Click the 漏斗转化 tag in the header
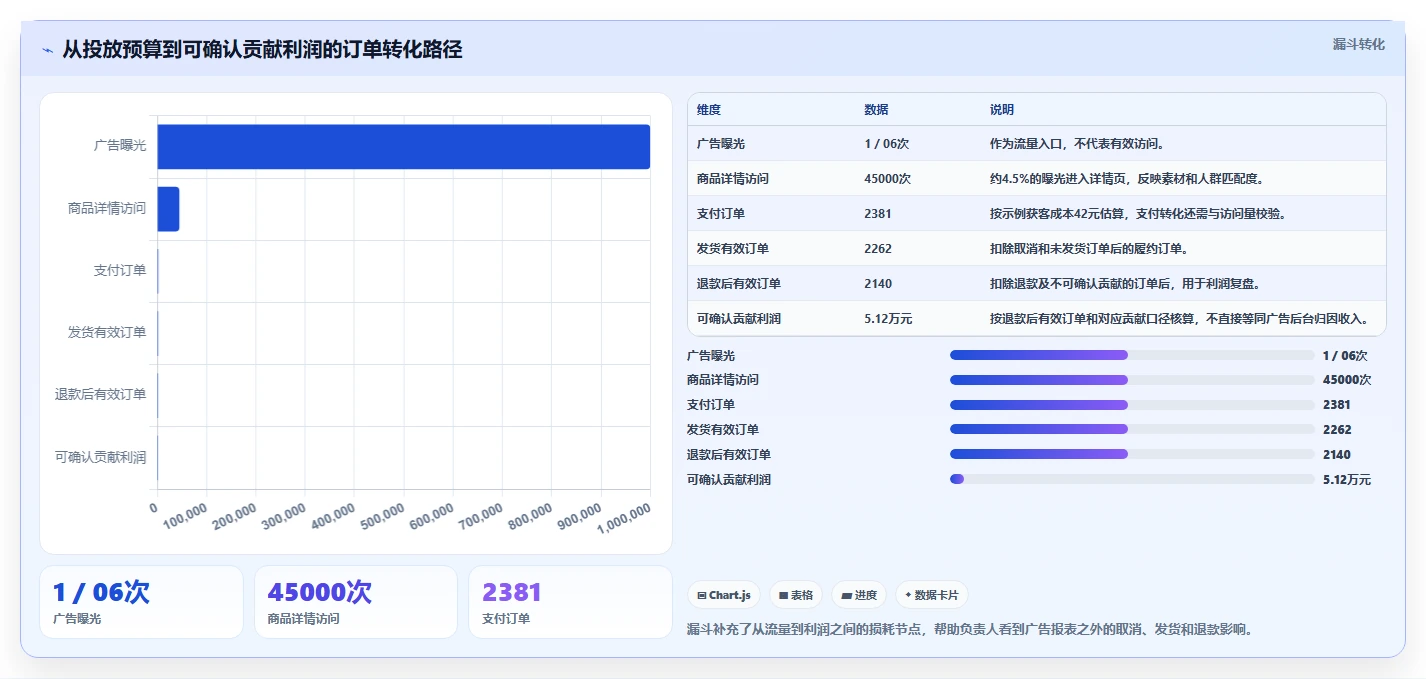Screen dimensions: 1426x679 1359,44
